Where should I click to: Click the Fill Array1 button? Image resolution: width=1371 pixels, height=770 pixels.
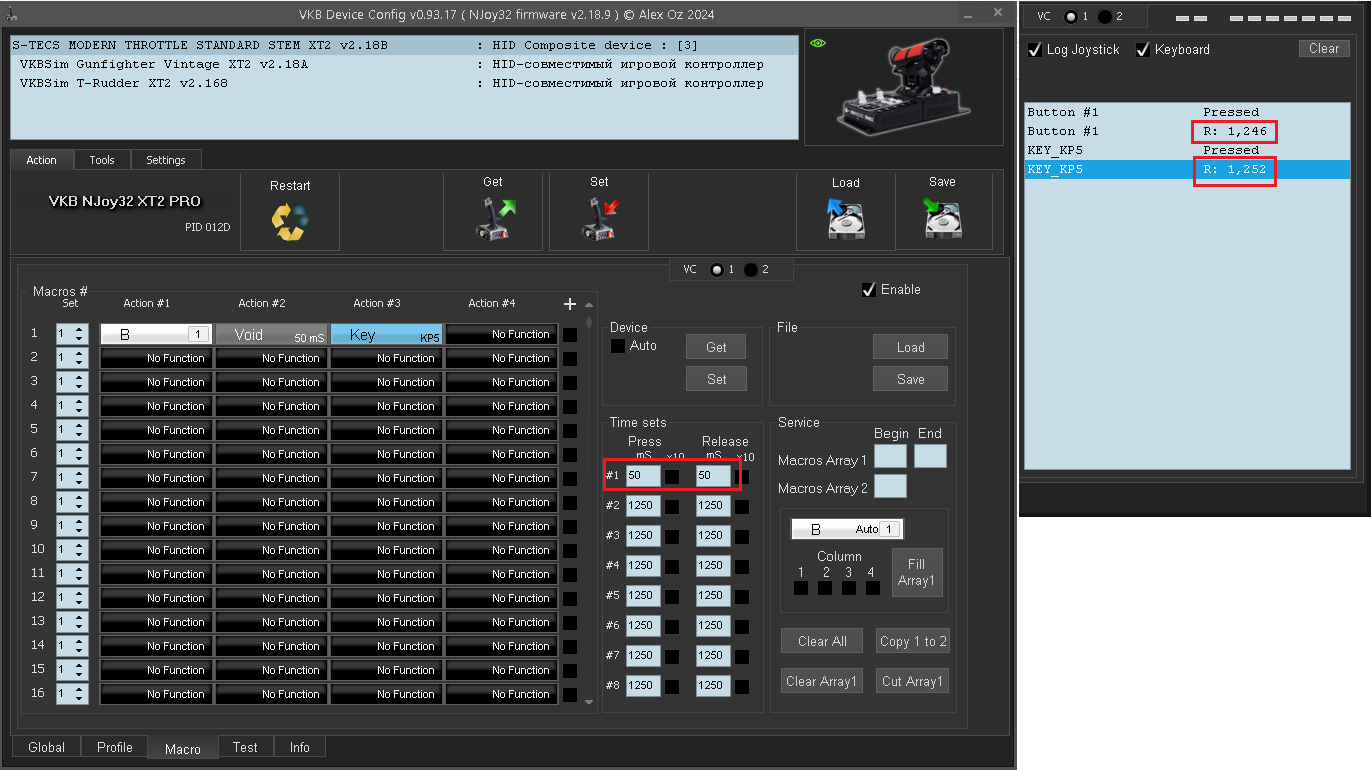916,572
